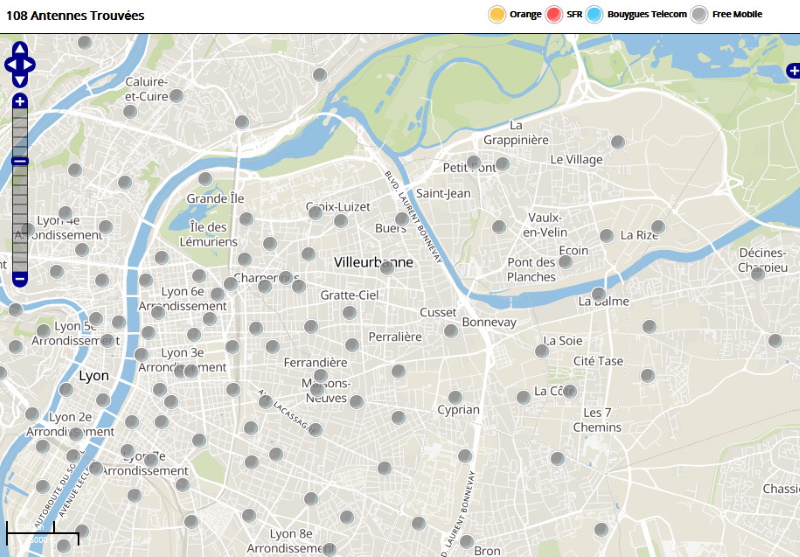
Task: Pan the map north with the up arrow
Action: coord(19,49)
